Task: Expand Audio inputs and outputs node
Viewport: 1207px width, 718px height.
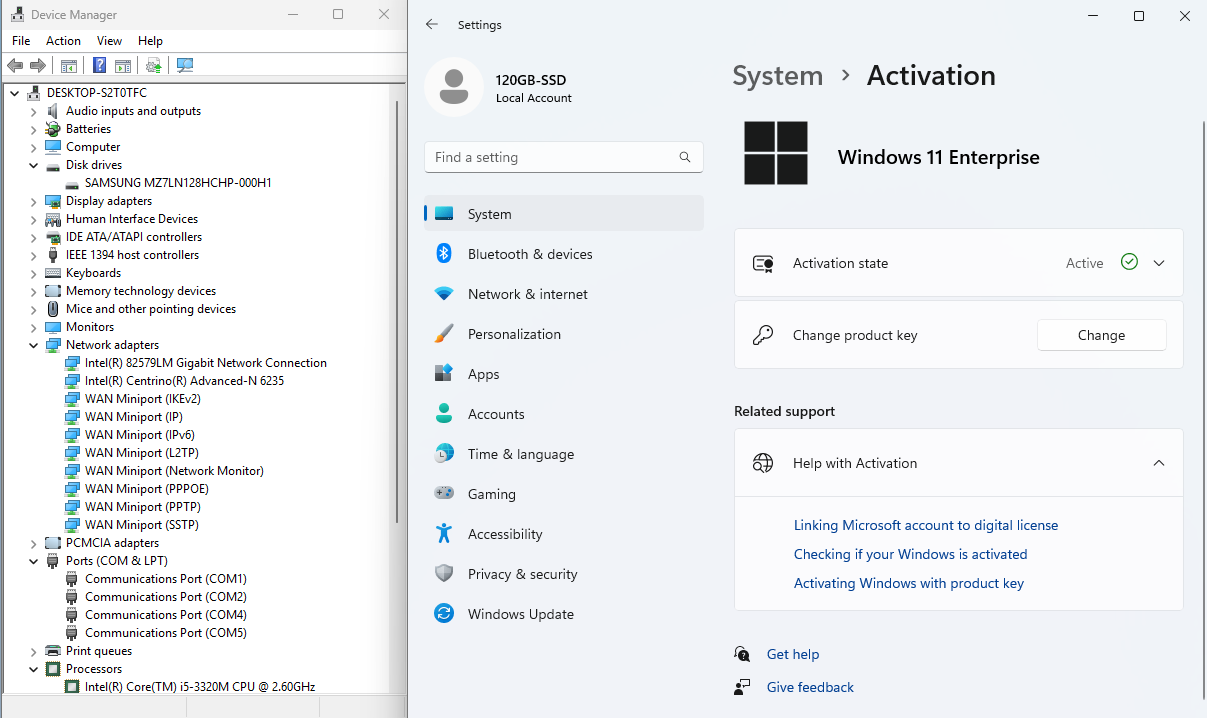Action: (33, 111)
